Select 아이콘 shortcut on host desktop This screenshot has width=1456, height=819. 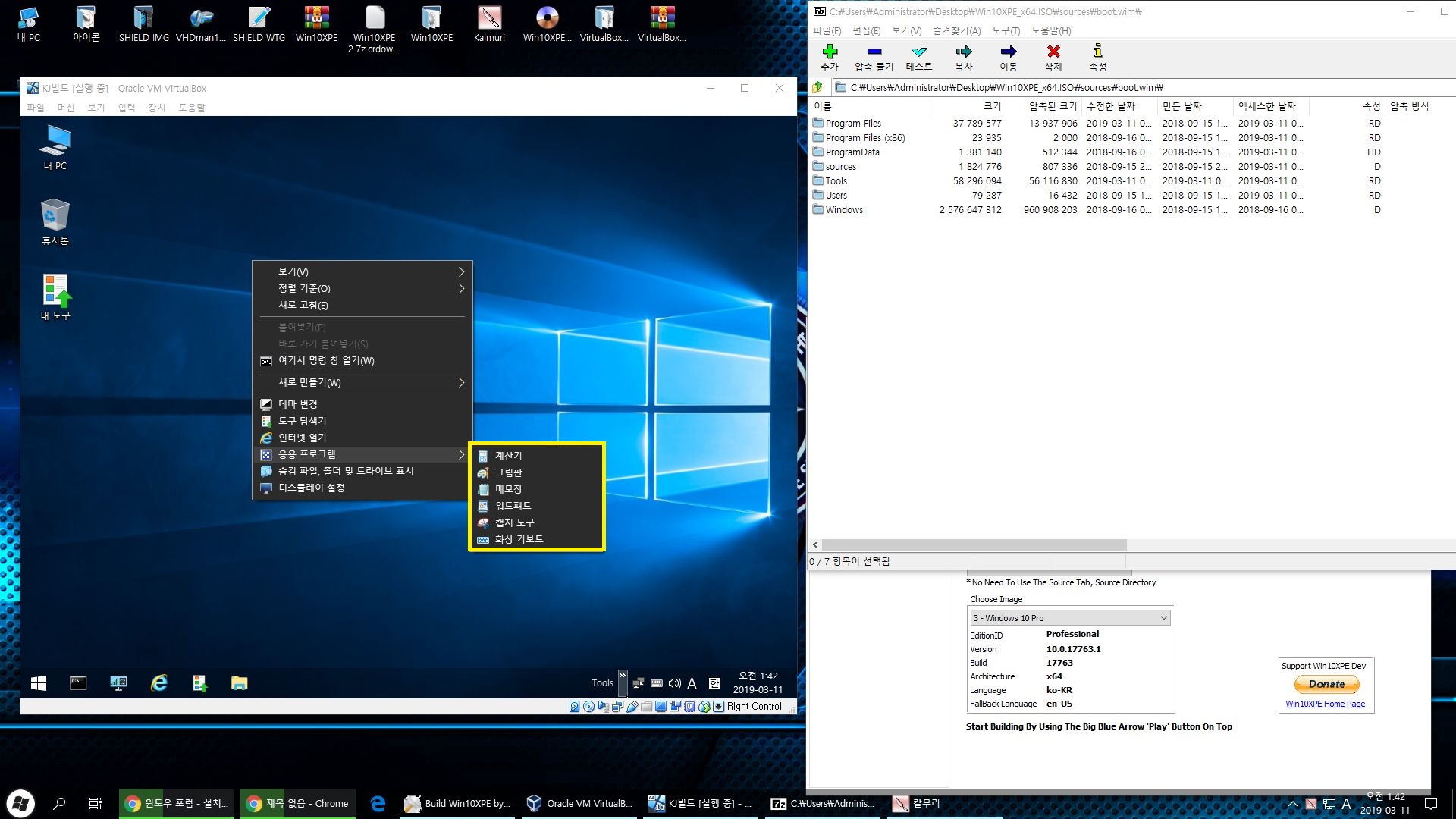click(x=86, y=24)
